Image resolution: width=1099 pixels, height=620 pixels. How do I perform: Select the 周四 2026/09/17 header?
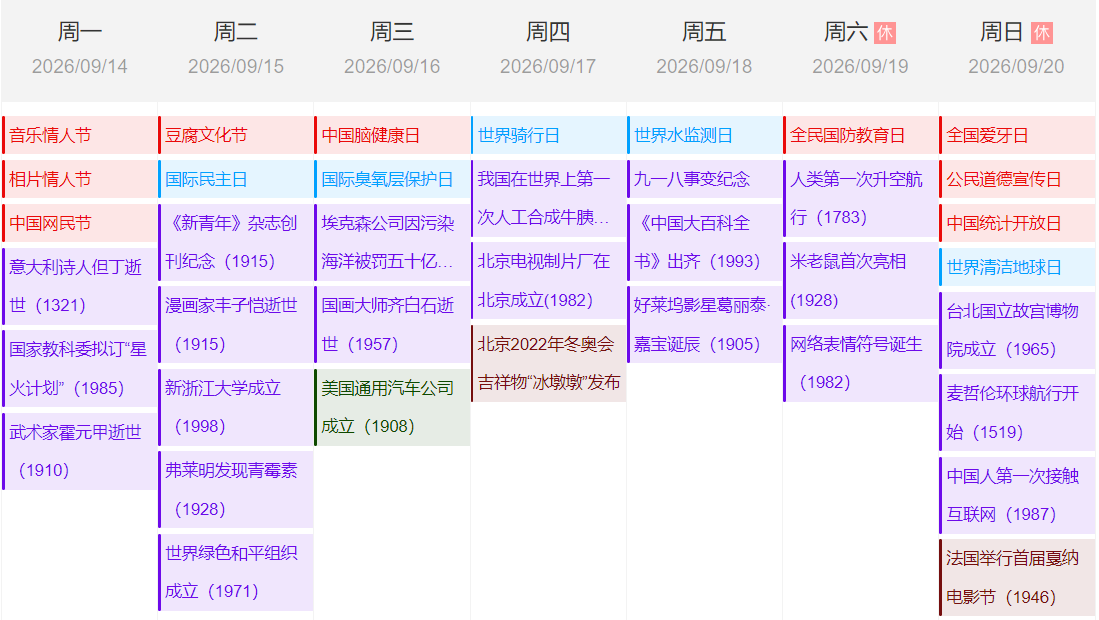coord(548,49)
